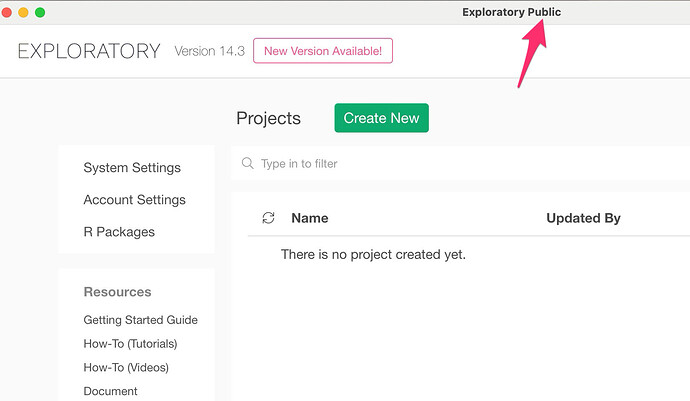Click the Exploratory Public window title

click(x=511, y=12)
